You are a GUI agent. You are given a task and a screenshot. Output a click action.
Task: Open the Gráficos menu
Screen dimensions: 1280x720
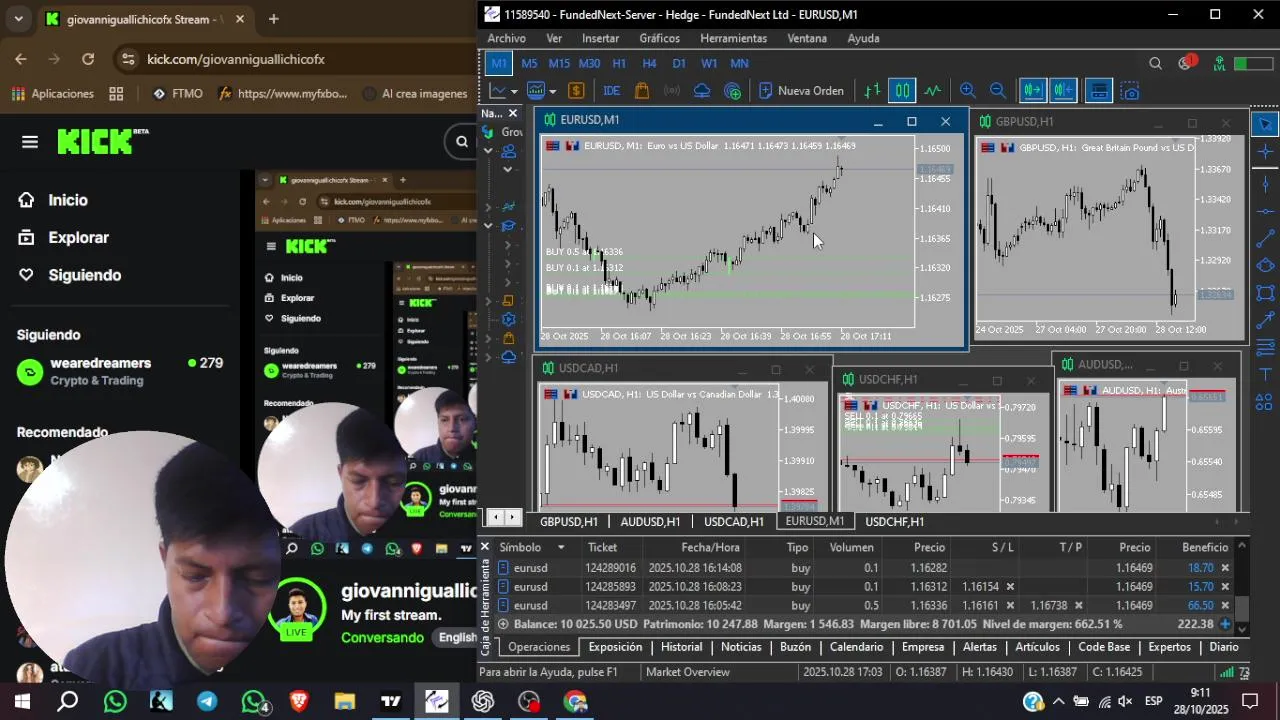coord(659,38)
